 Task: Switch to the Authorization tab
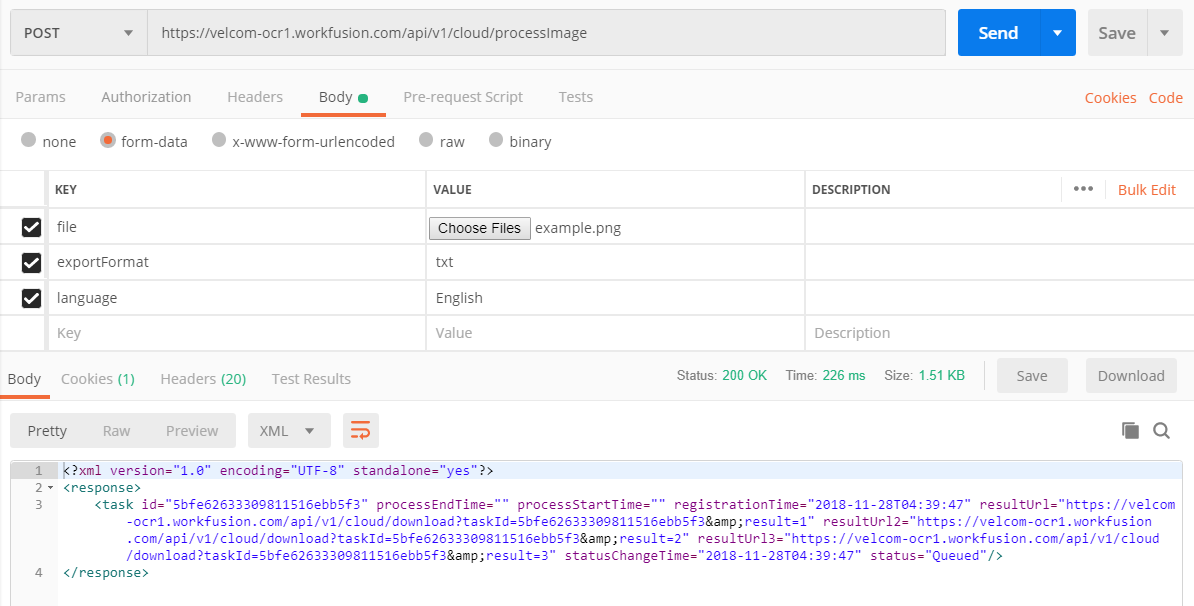(x=146, y=97)
